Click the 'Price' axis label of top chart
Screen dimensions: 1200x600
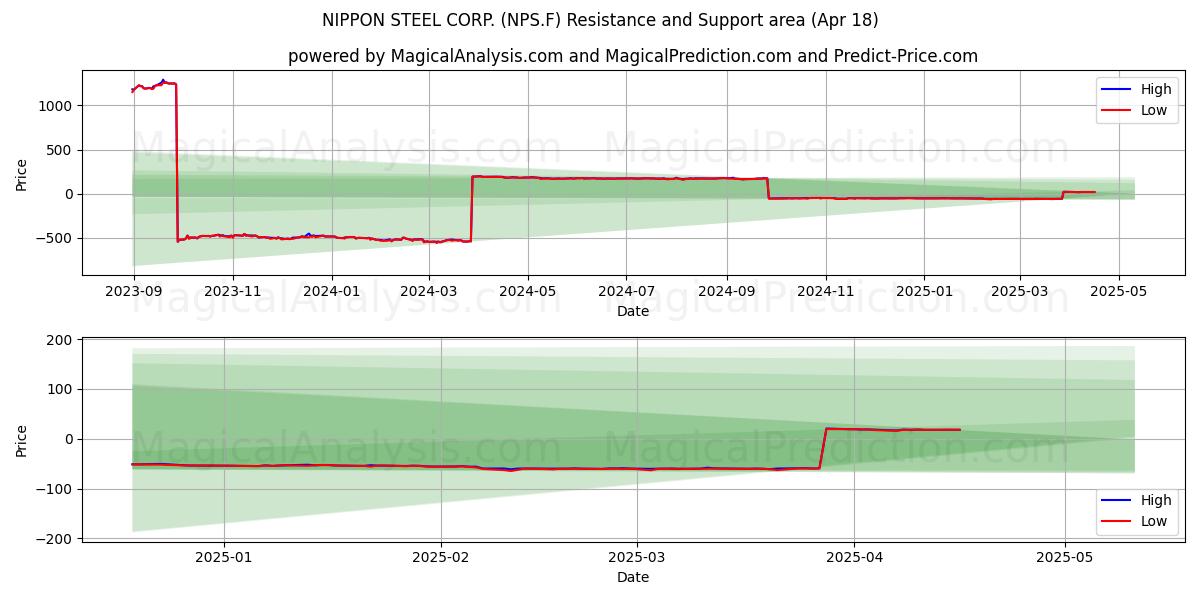pyautogui.click(x=22, y=173)
